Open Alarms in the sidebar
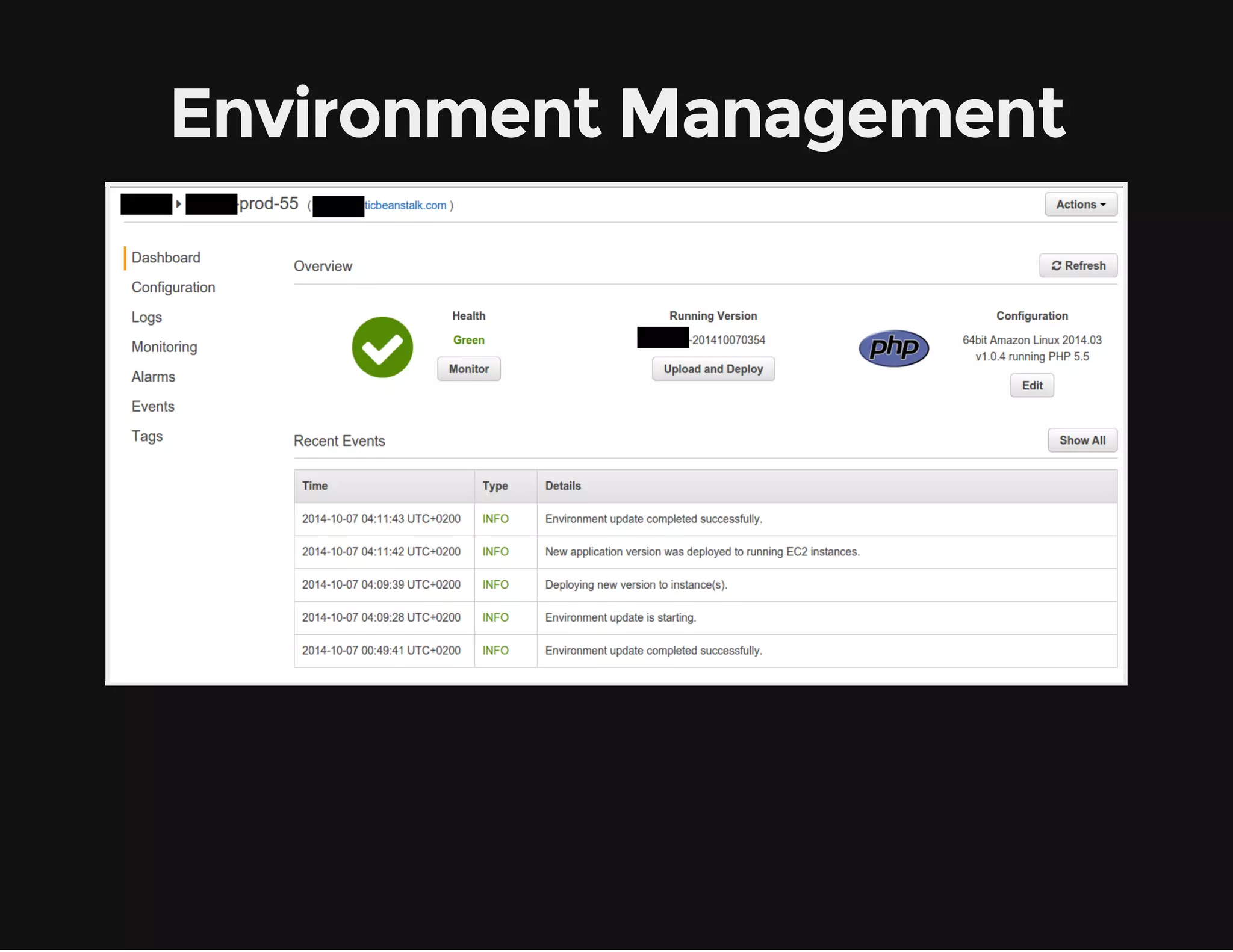 click(x=154, y=377)
